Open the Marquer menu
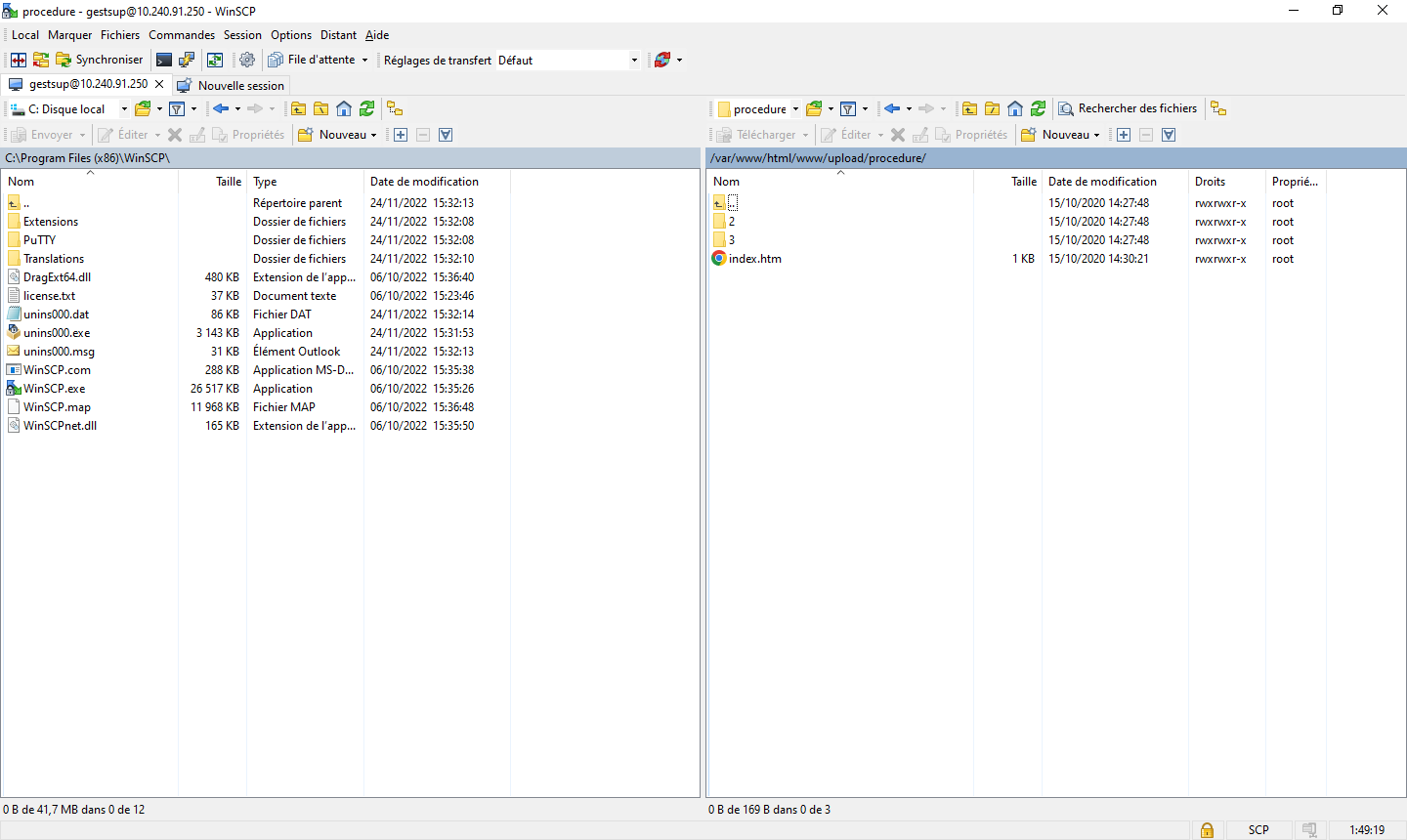Image resolution: width=1407 pixels, height=840 pixels. [70, 35]
